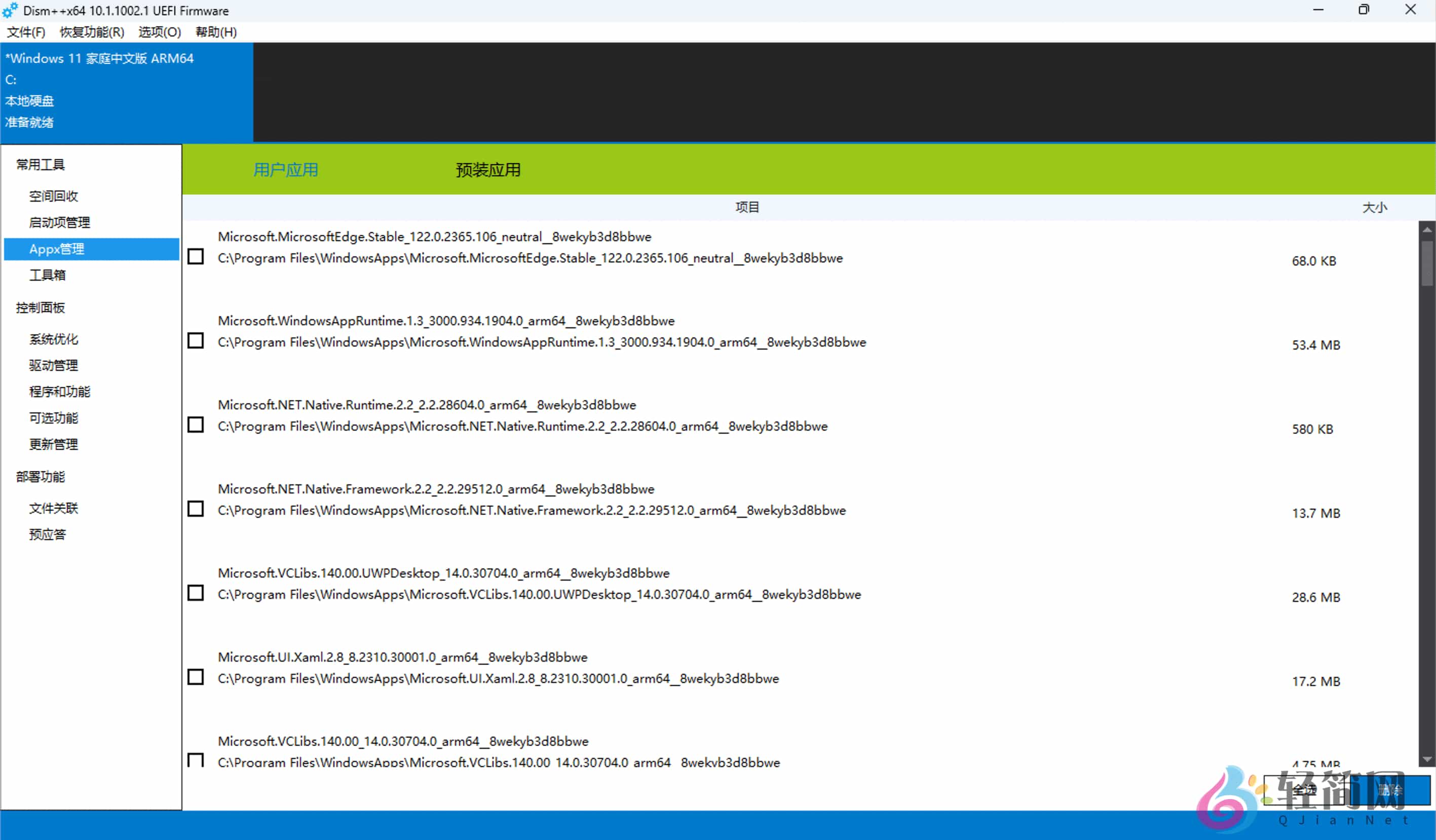
Task: Click the NET.Native.Framework.2.2_2.2.29512.0 package name
Action: pos(436,489)
